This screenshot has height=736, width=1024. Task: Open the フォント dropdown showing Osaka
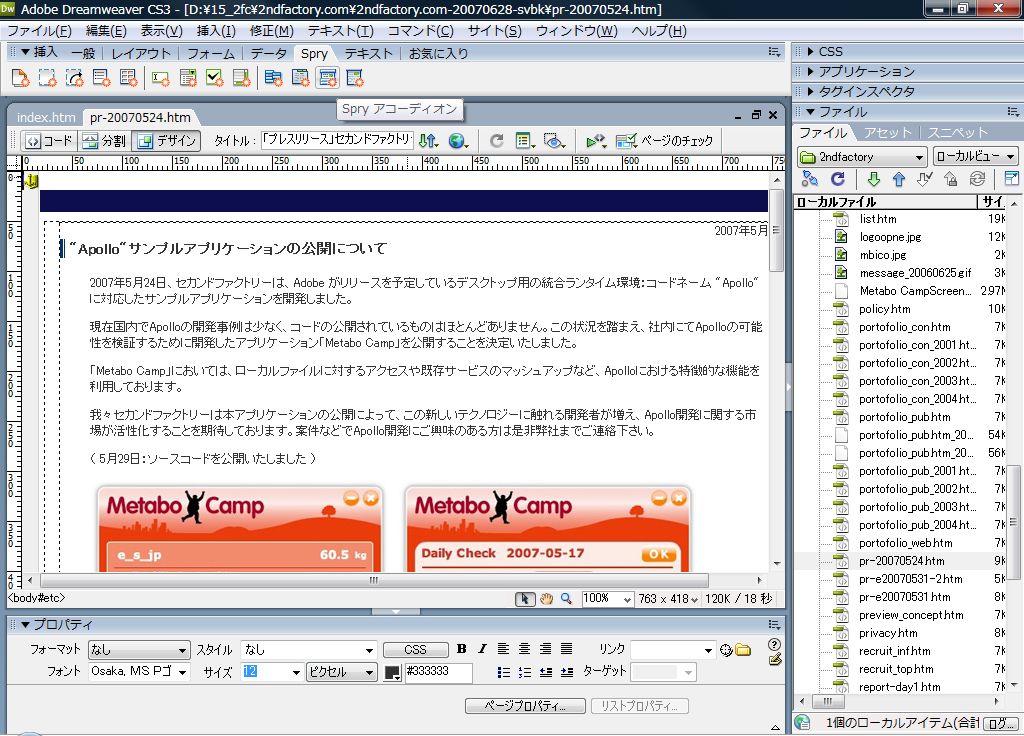point(139,672)
